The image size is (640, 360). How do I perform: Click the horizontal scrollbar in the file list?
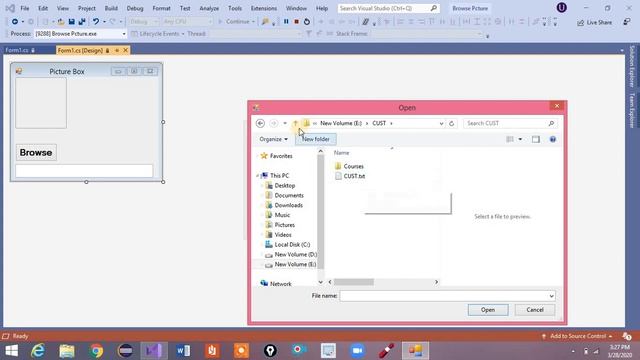click(x=354, y=282)
